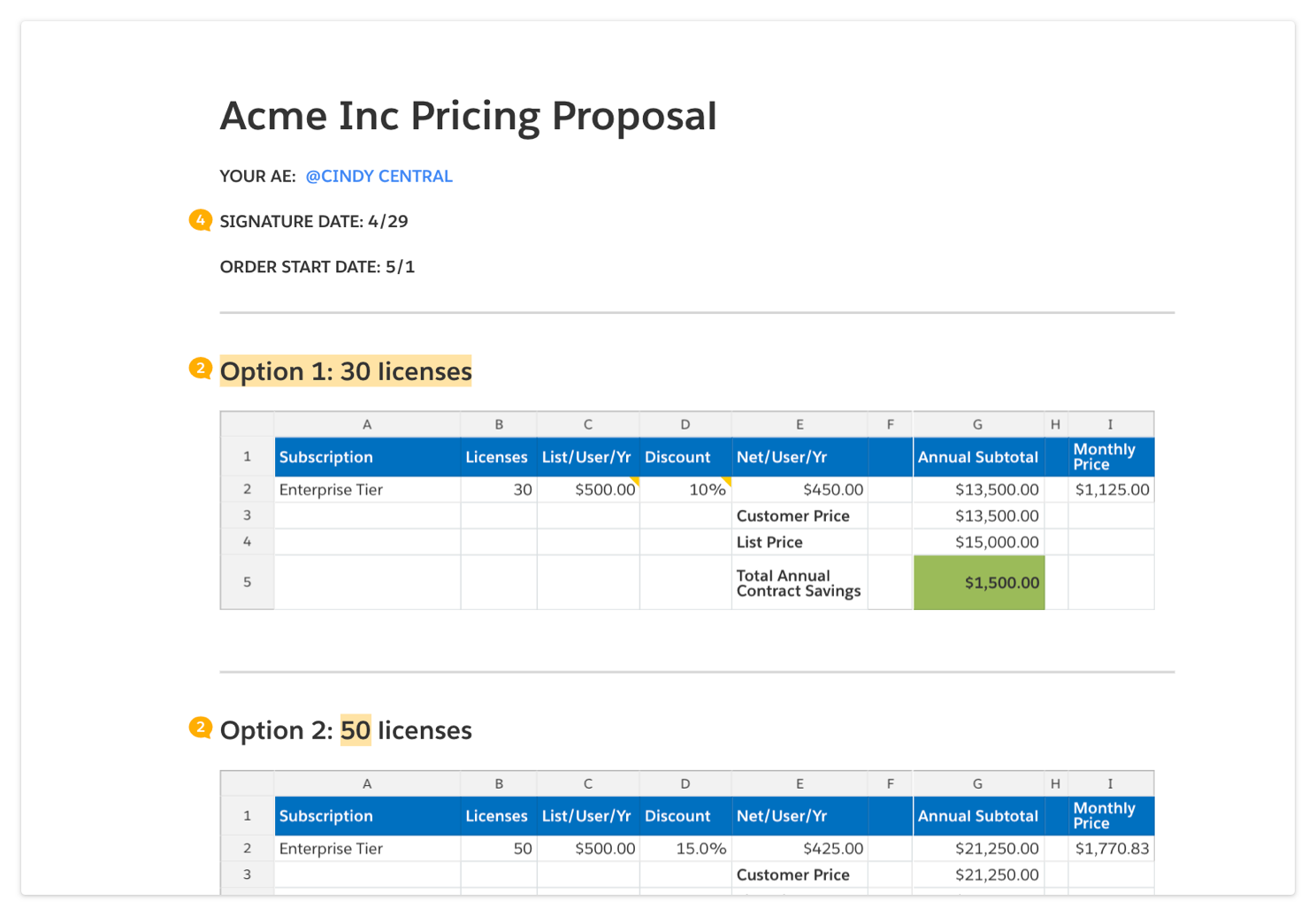This screenshot has width=1316, height=916.
Task: Click the $1,770.83 monthly price cell
Action: (x=1111, y=849)
